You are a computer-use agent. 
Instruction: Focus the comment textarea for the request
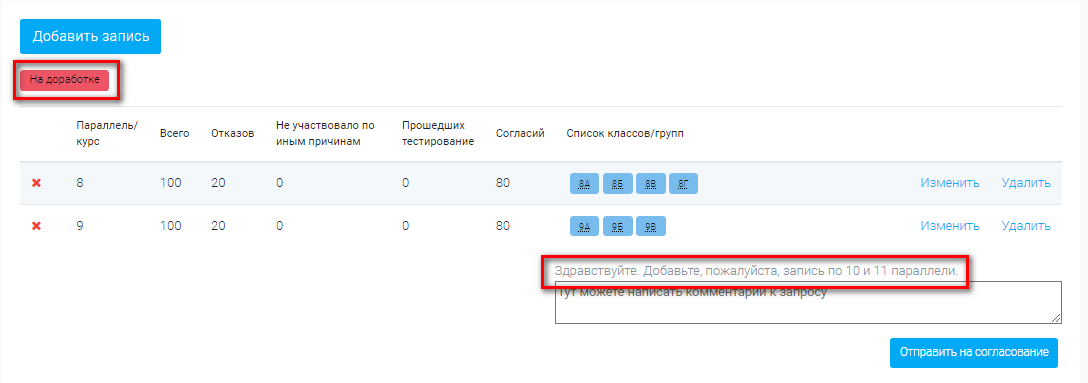(808, 303)
